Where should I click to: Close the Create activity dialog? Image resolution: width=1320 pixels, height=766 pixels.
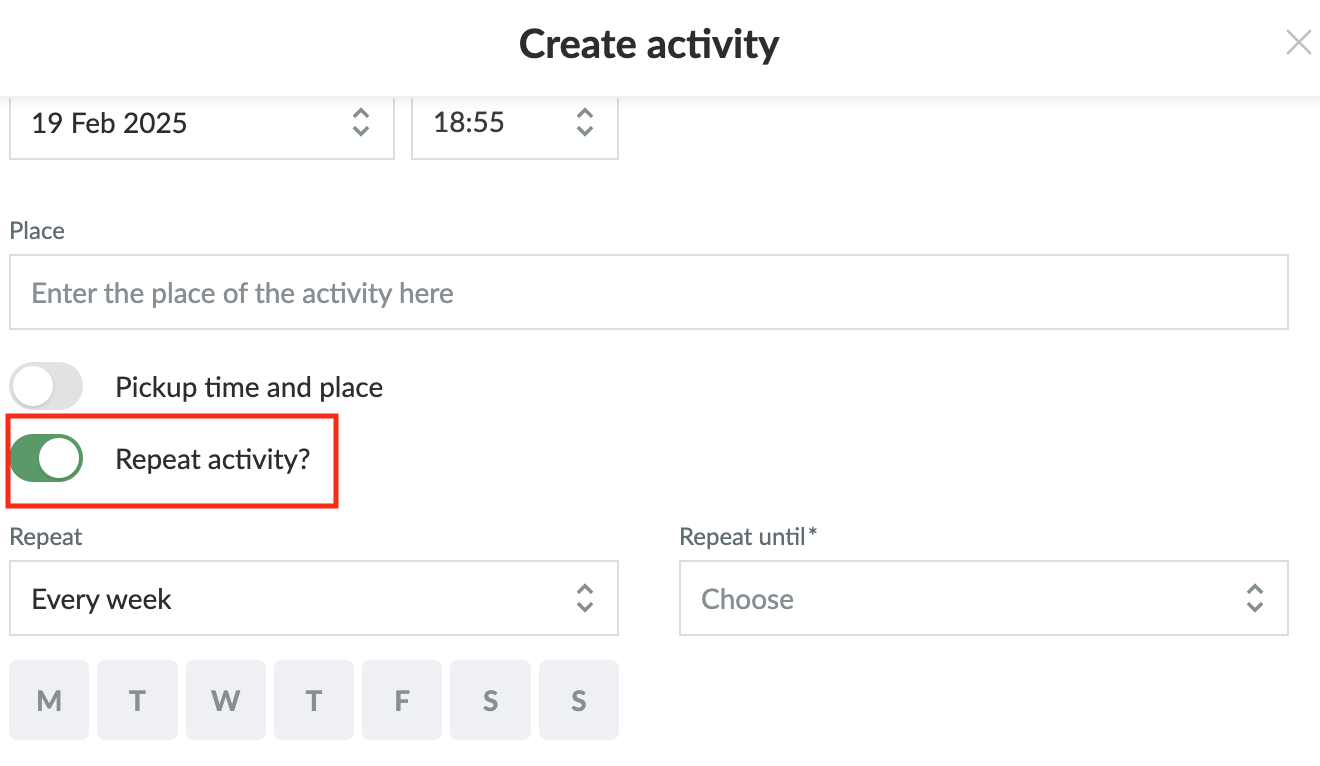(x=1298, y=42)
